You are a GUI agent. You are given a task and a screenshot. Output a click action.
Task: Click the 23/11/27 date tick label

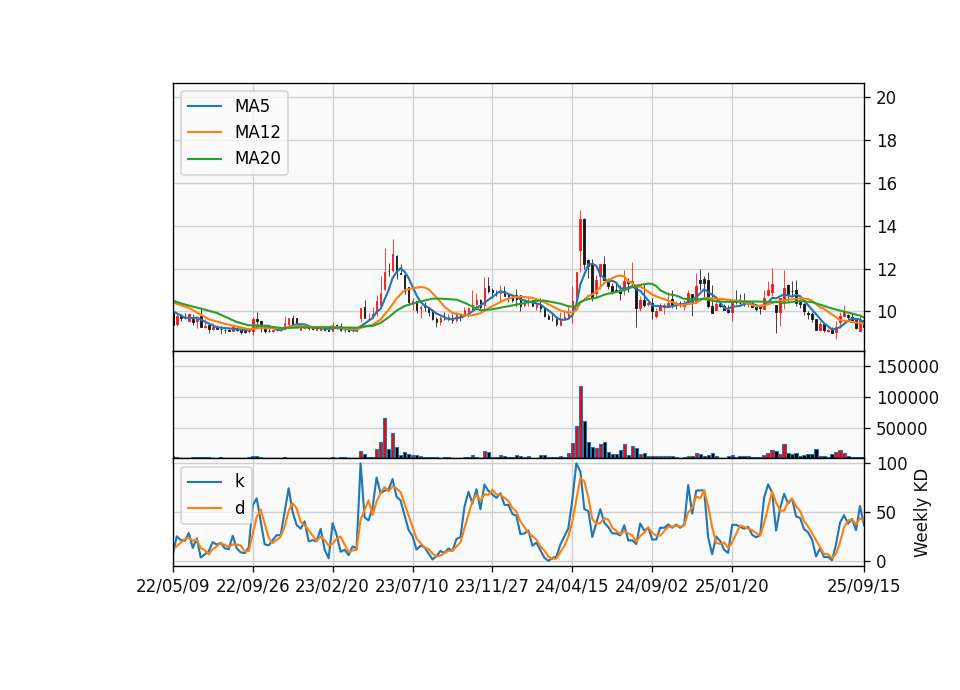(492, 586)
